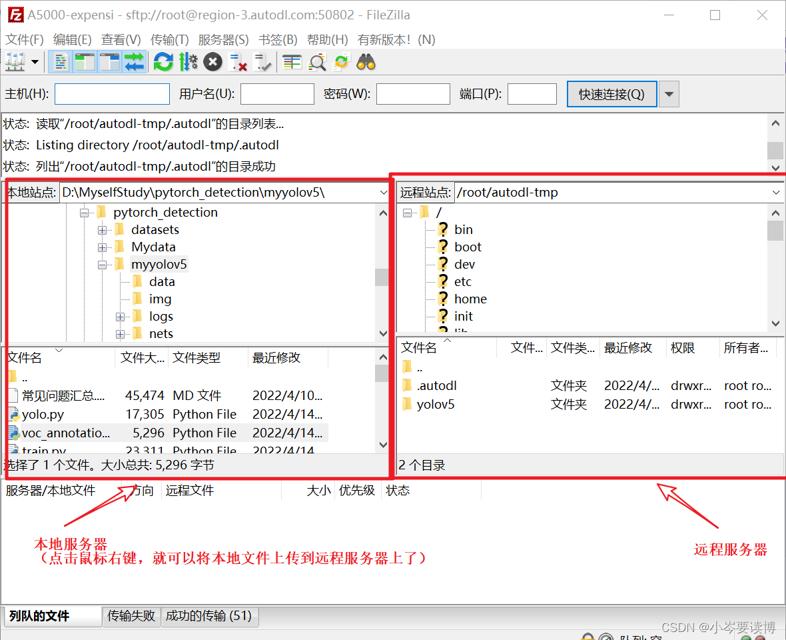
Task: Select img folder in local tree
Action: point(160,299)
